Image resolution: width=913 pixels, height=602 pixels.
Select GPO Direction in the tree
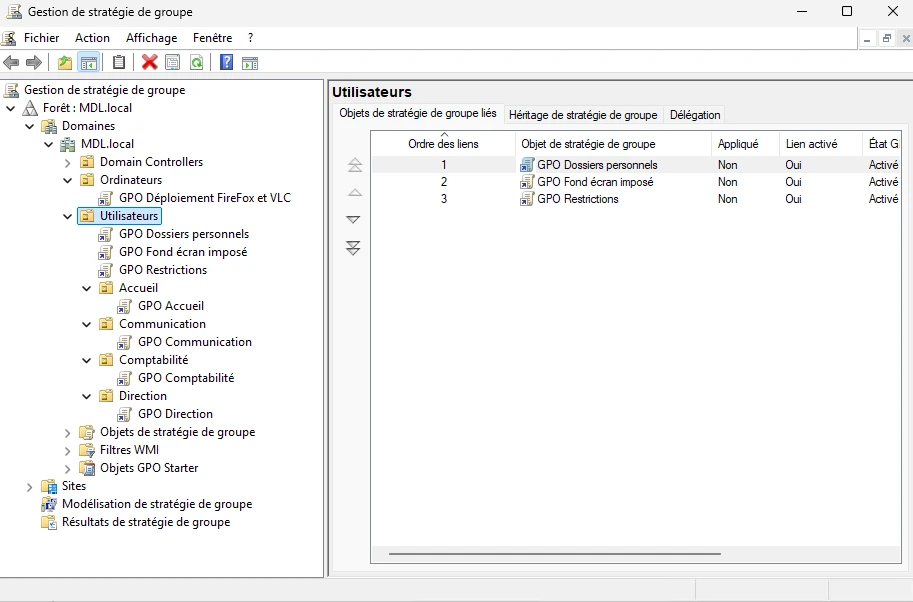[175, 415]
